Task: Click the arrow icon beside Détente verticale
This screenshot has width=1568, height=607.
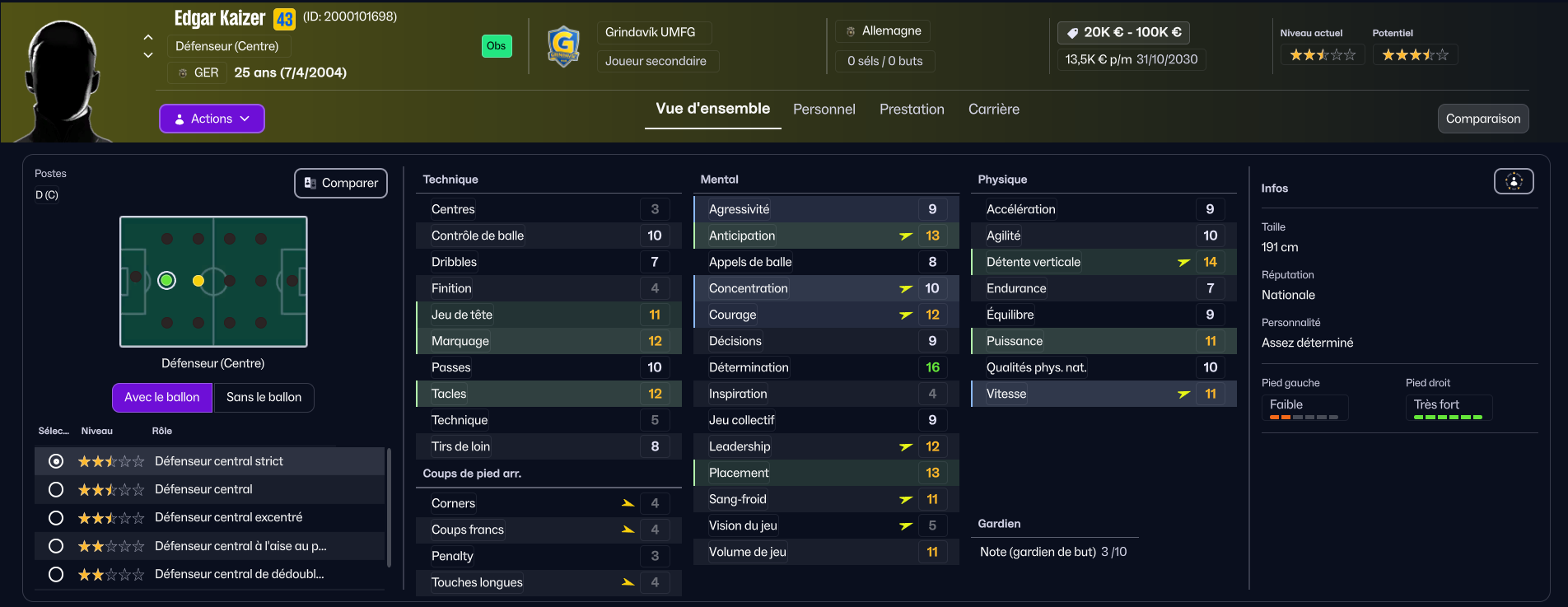Action: coord(1183,262)
